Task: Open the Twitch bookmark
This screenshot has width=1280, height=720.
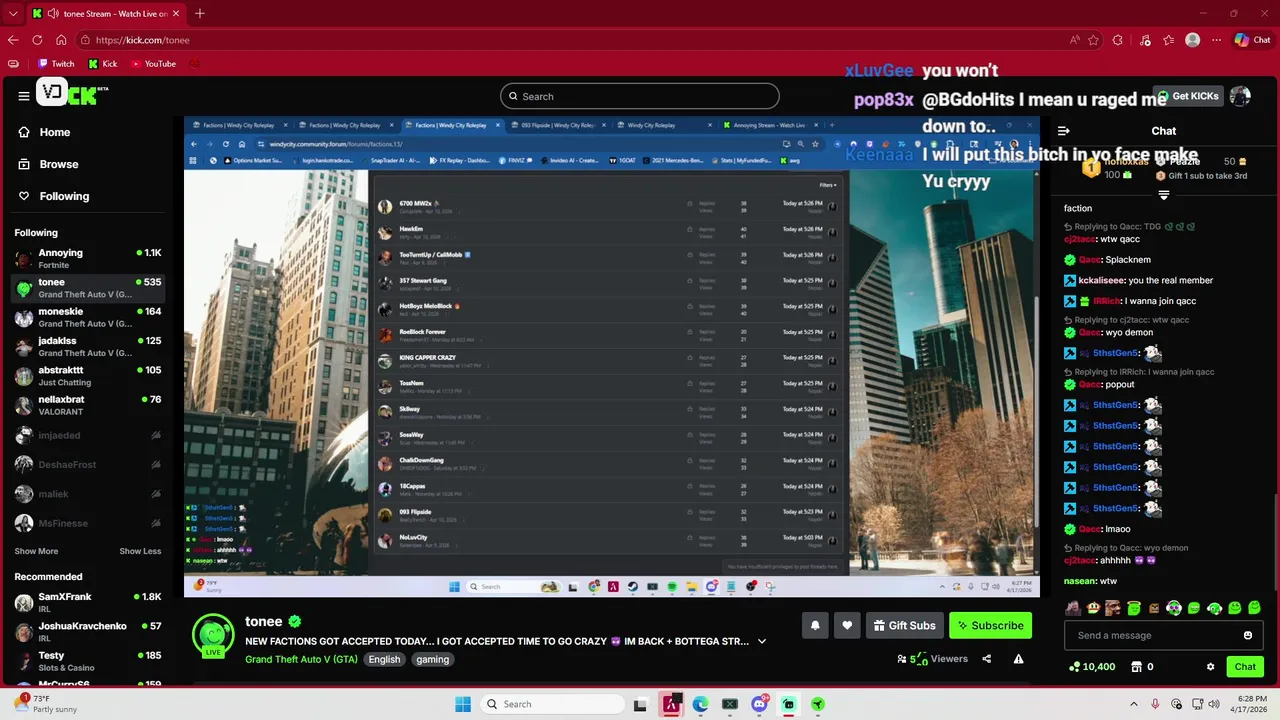Action: point(55,64)
